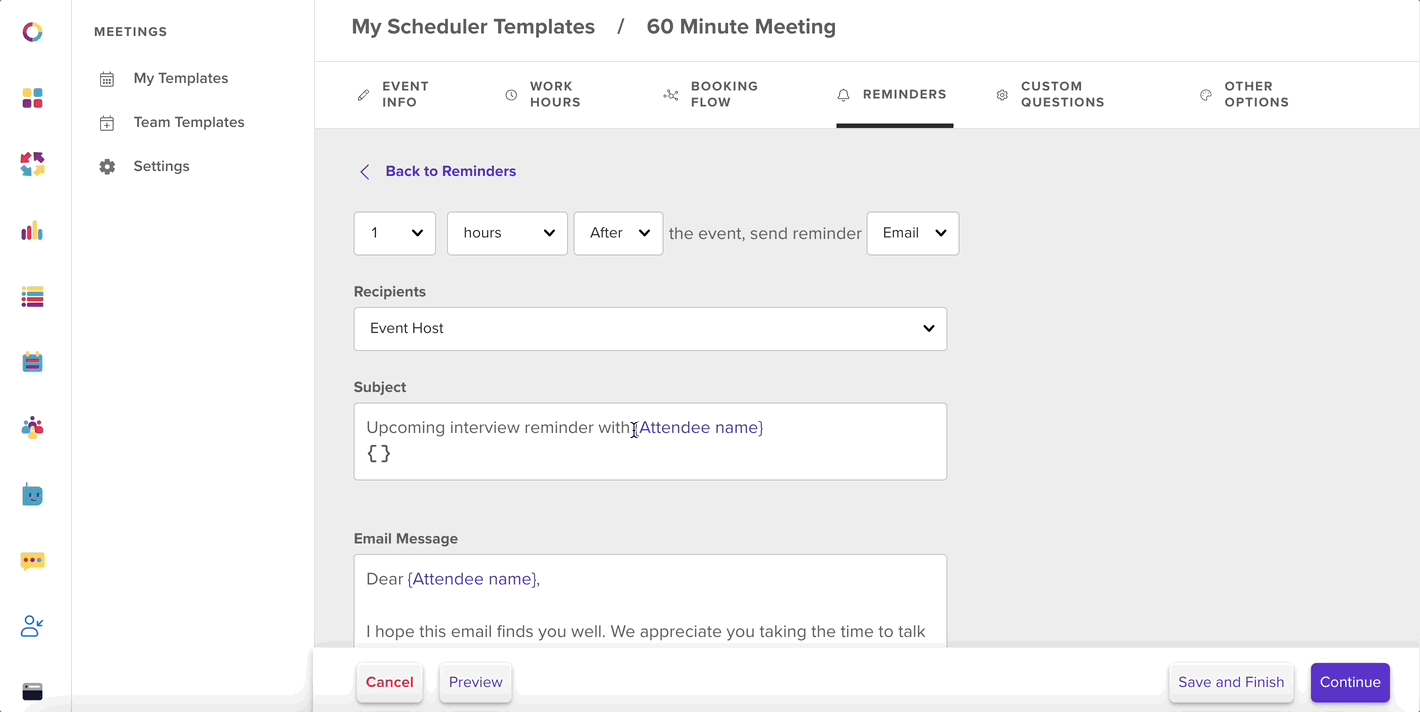1420x712 pixels.
Task: Open the reminder number dropdown showing 1
Action: (x=395, y=233)
